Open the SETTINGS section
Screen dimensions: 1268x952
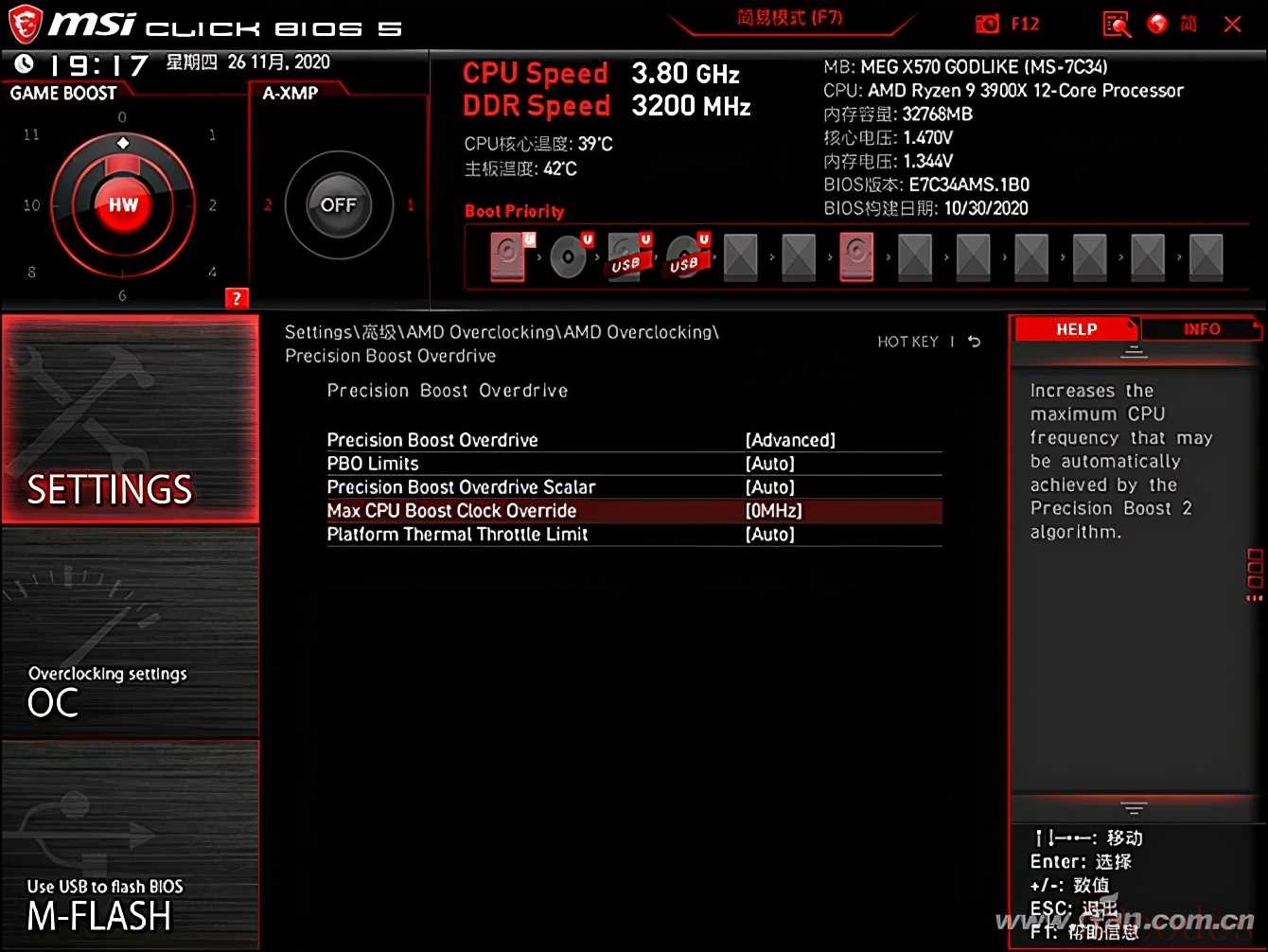(x=130, y=419)
